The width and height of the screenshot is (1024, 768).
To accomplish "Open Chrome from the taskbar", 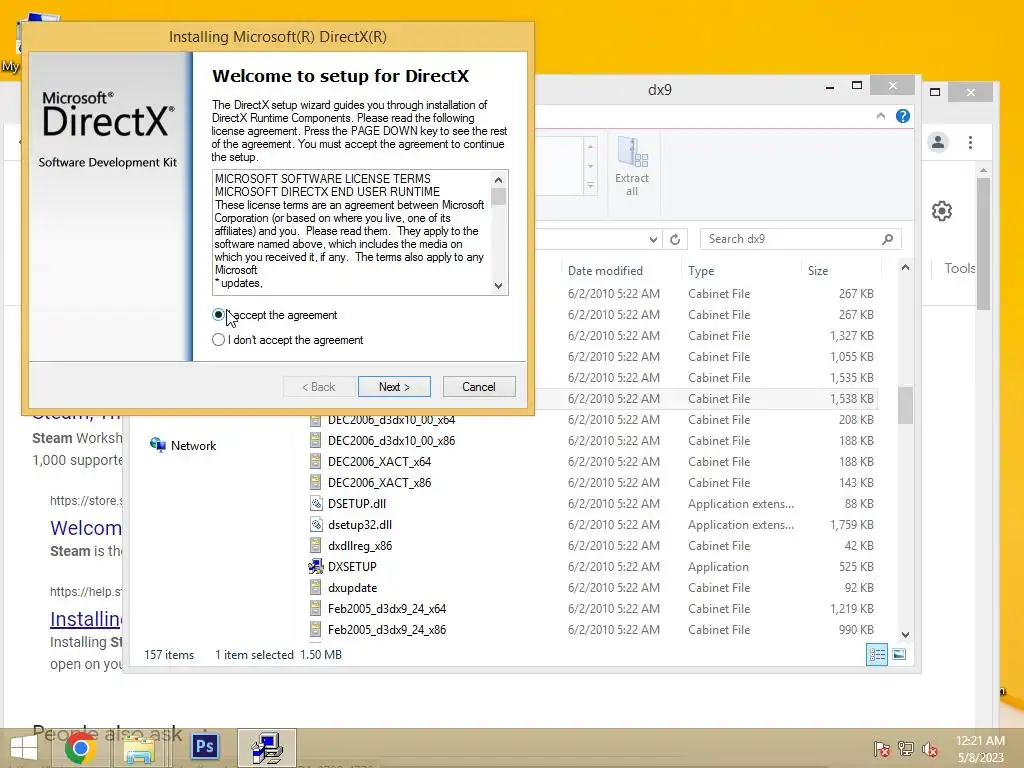I will pyautogui.click(x=80, y=748).
